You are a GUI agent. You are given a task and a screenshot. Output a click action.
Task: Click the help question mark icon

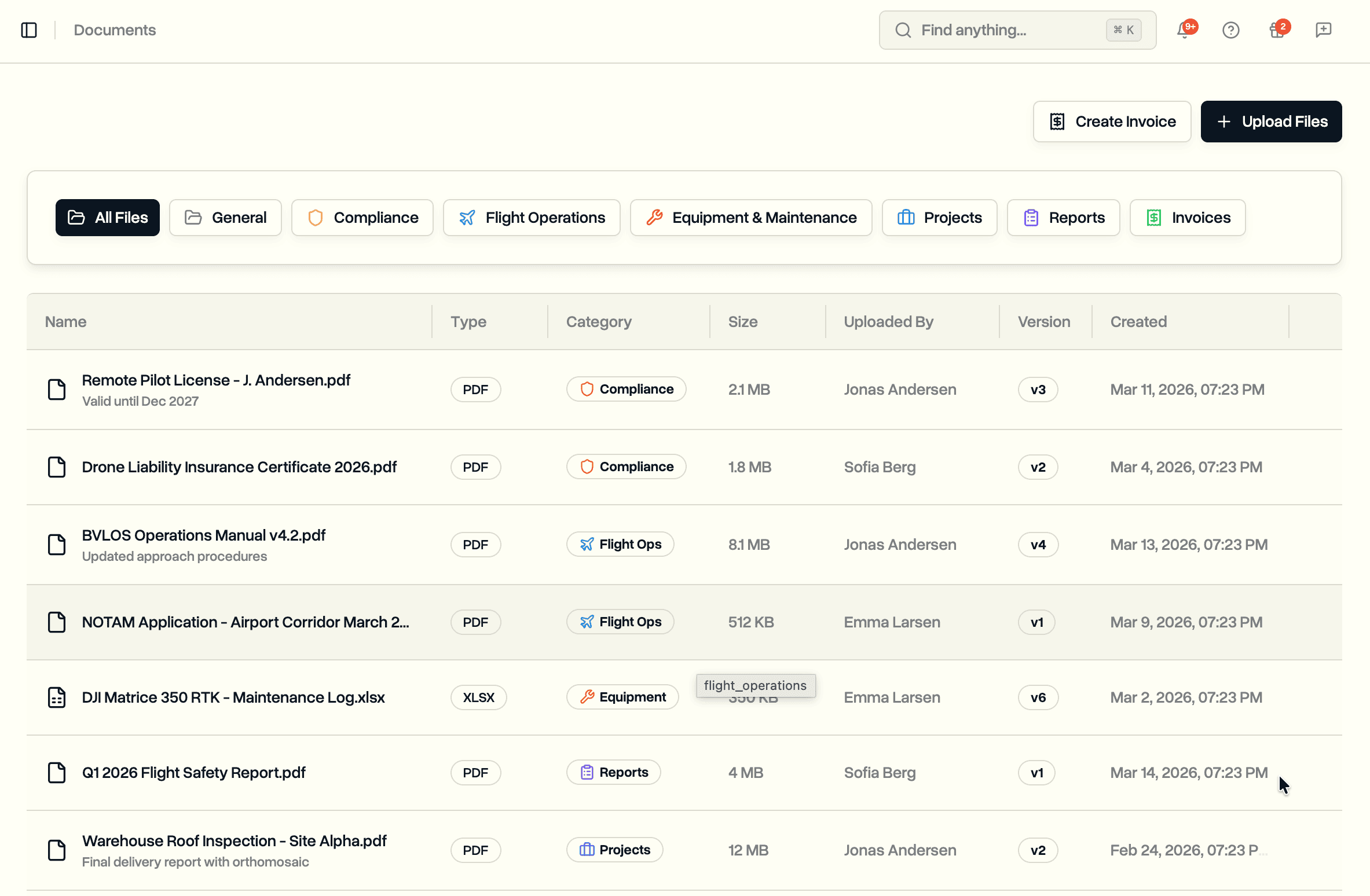(1230, 30)
